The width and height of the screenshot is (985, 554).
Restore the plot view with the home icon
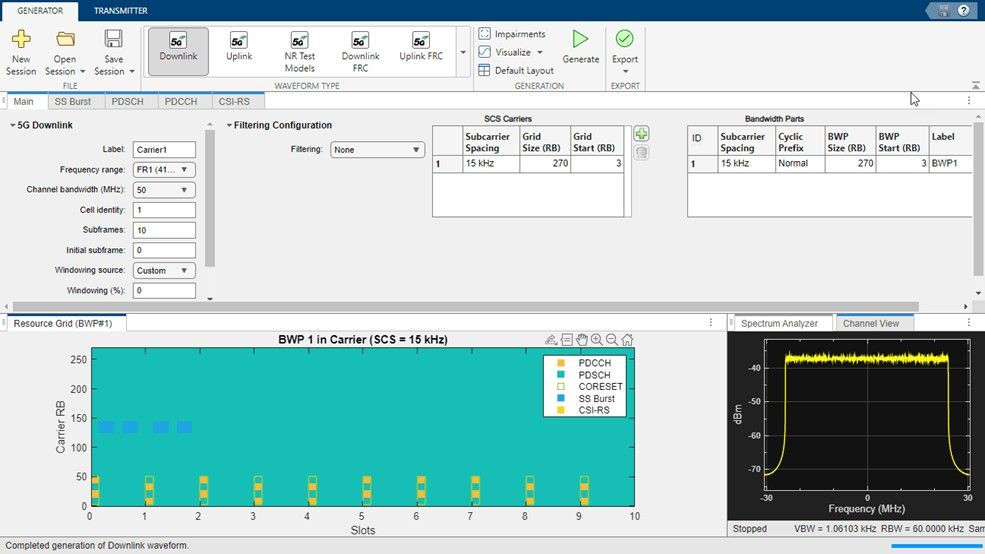tap(626, 340)
